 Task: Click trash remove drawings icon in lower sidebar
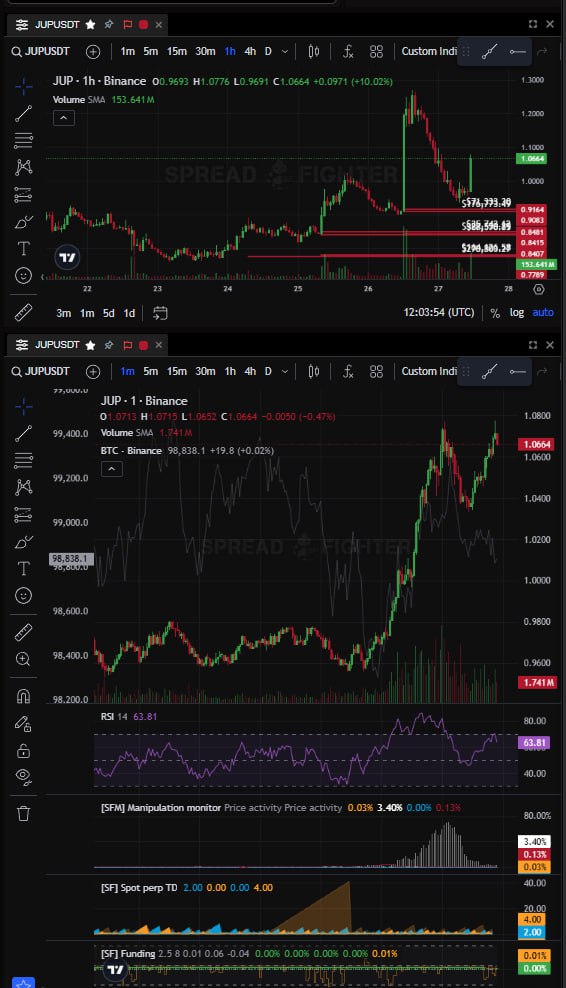pos(23,813)
